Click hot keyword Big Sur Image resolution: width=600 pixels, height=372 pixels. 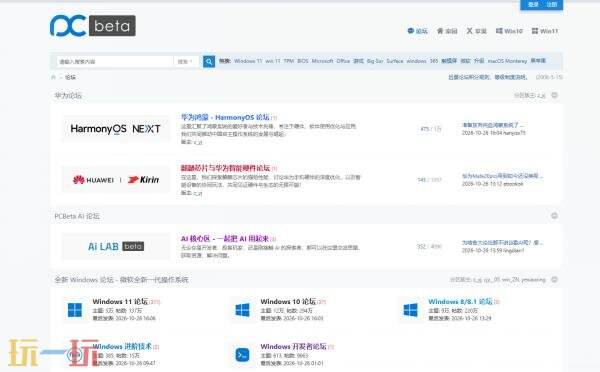pyautogui.click(x=375, y=61)
